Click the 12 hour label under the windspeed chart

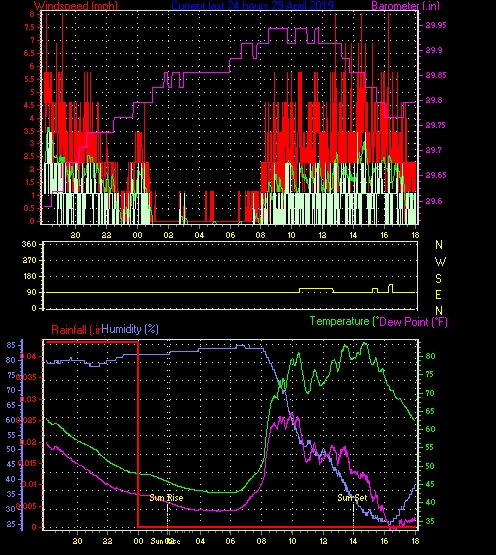click(322, 235)
